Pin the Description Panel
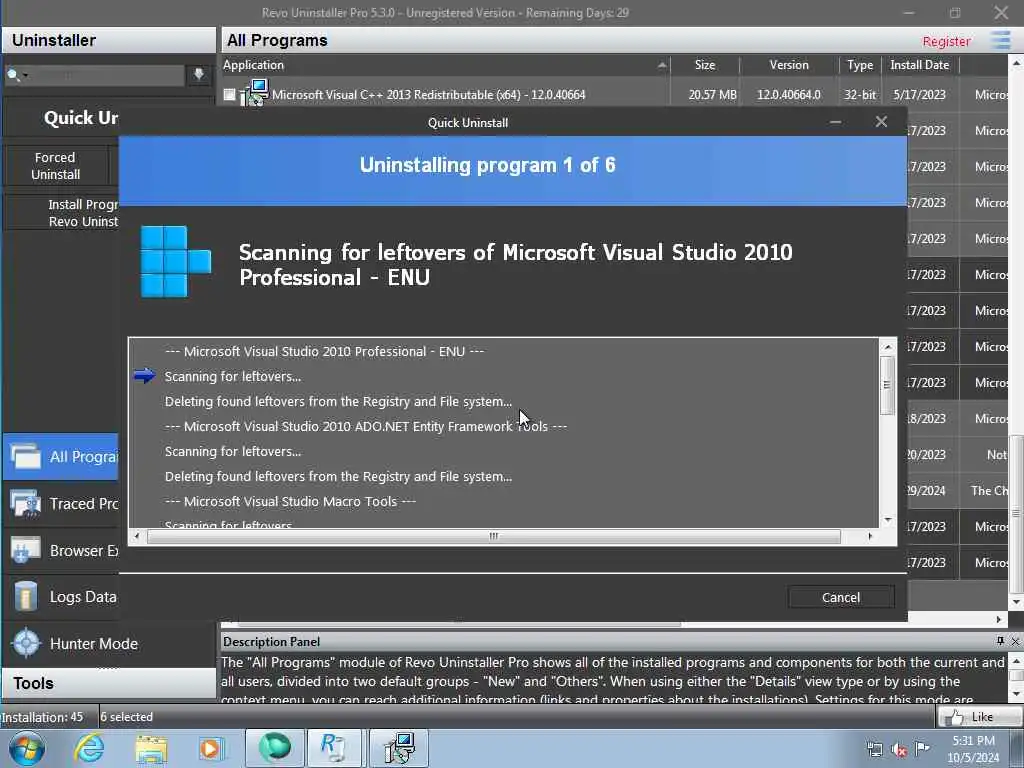 (x=1000, y=641)
